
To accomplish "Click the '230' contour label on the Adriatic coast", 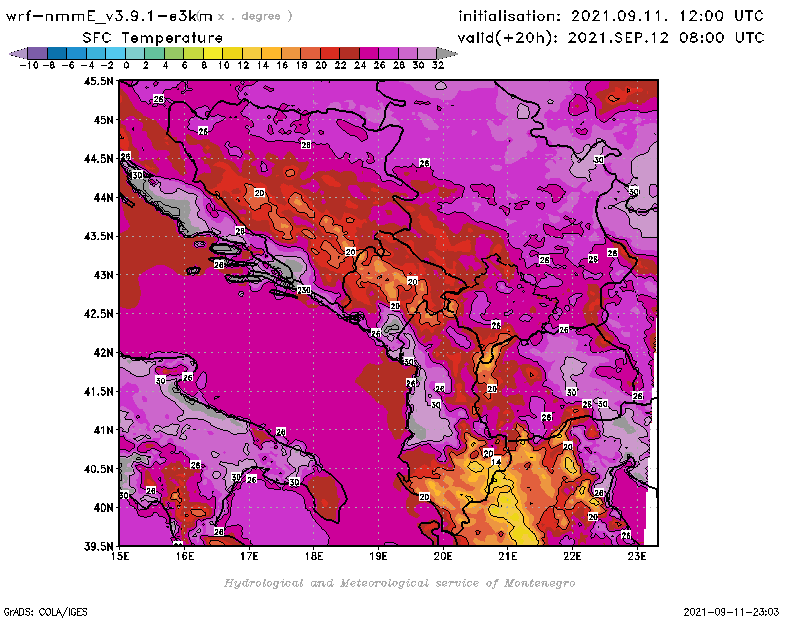I will [304, 290].
